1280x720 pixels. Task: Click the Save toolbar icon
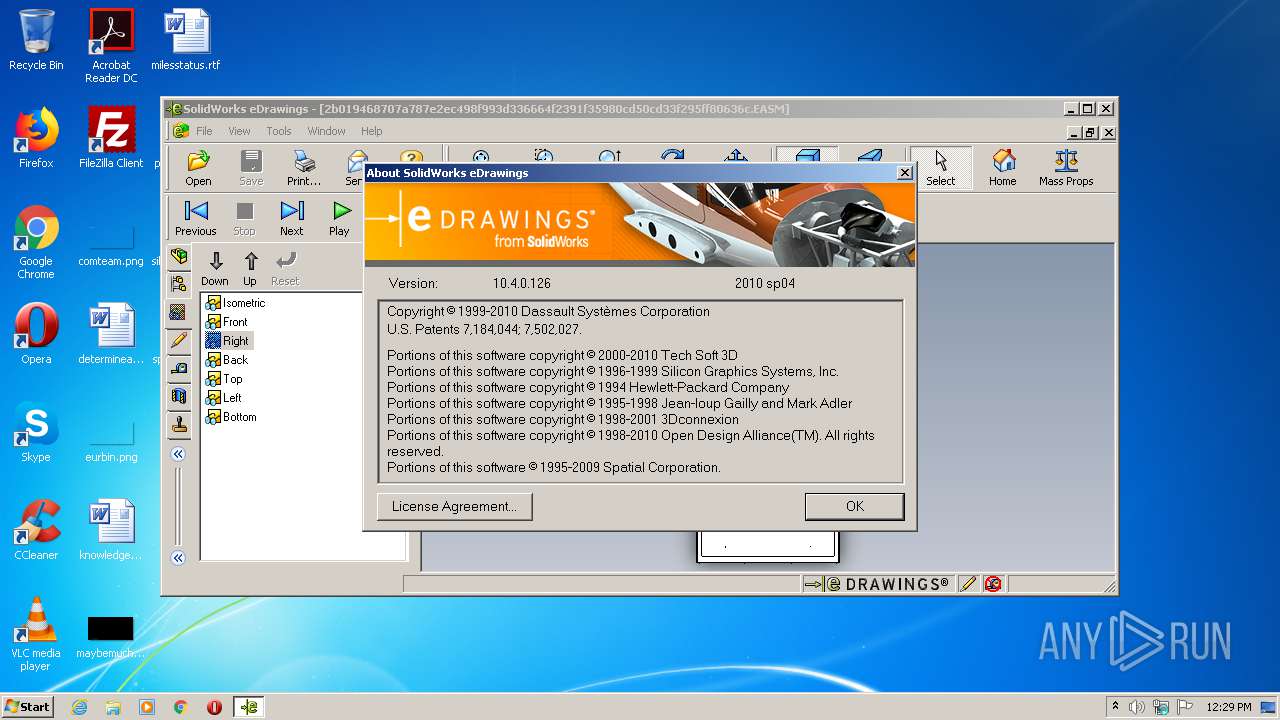click(251, 168)
